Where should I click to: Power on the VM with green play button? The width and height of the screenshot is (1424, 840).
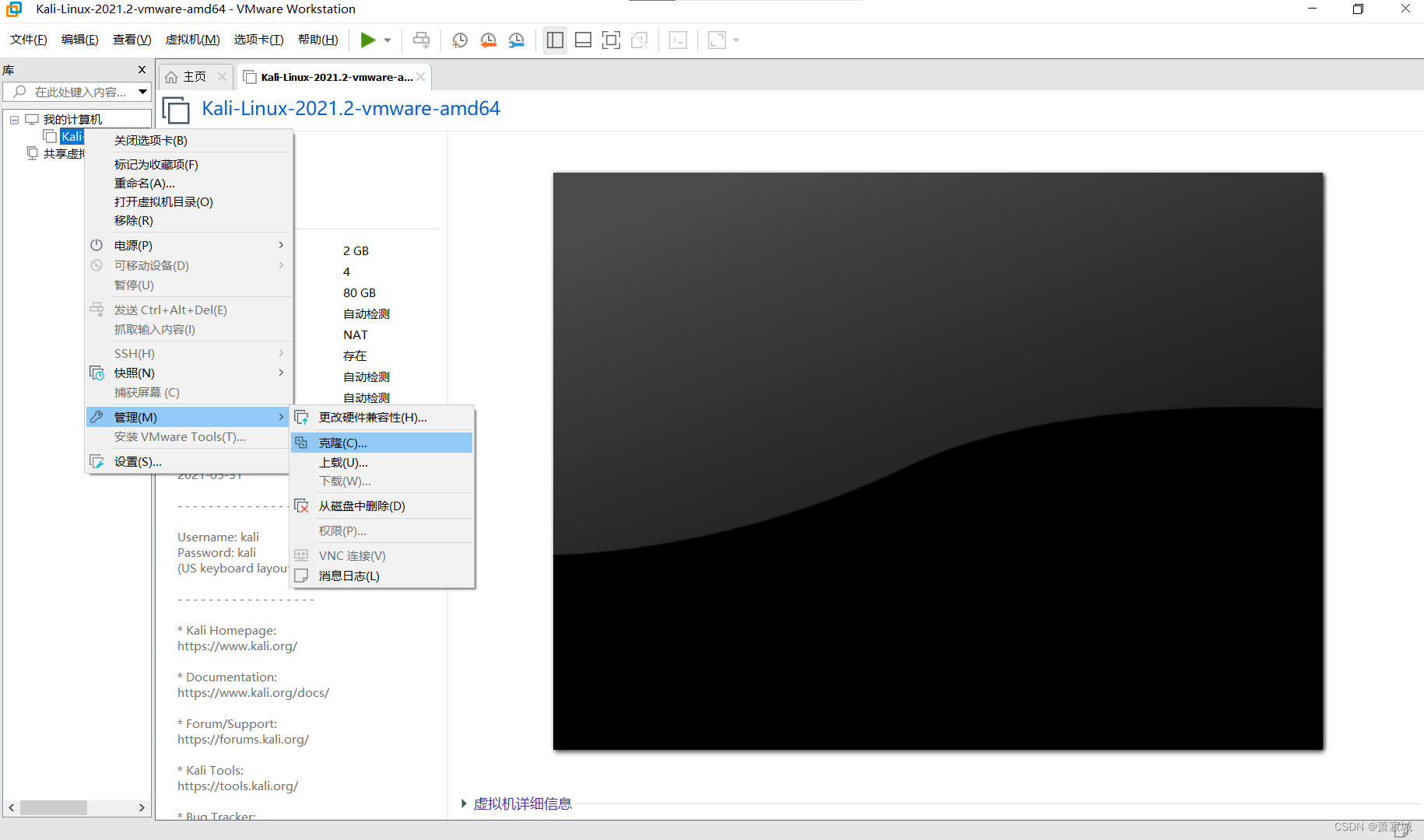pos(368,40)
